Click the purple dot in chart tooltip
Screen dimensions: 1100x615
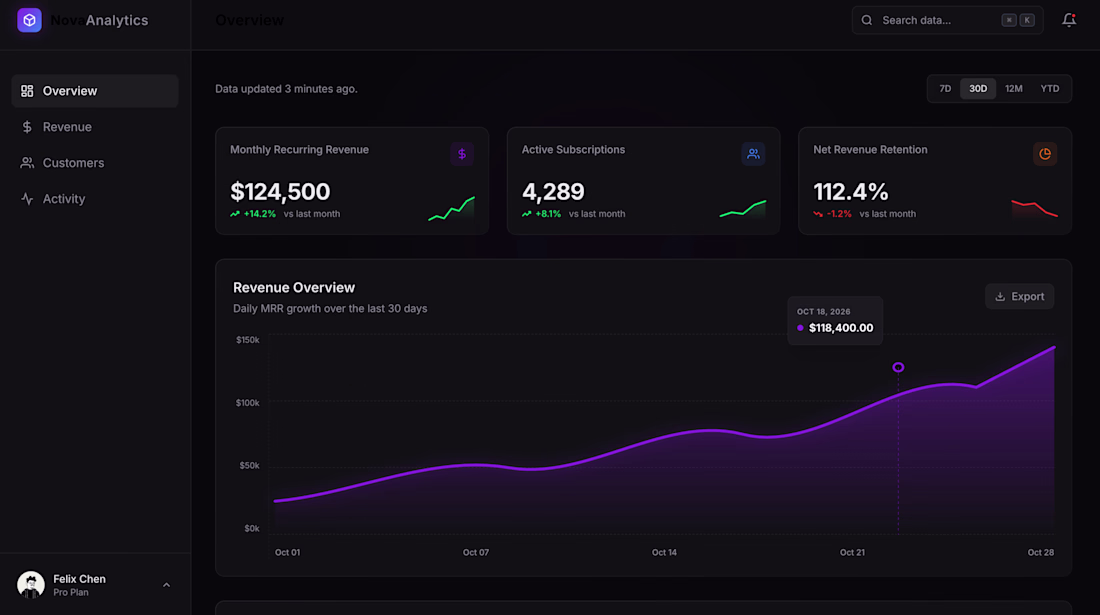coord(800,328)
